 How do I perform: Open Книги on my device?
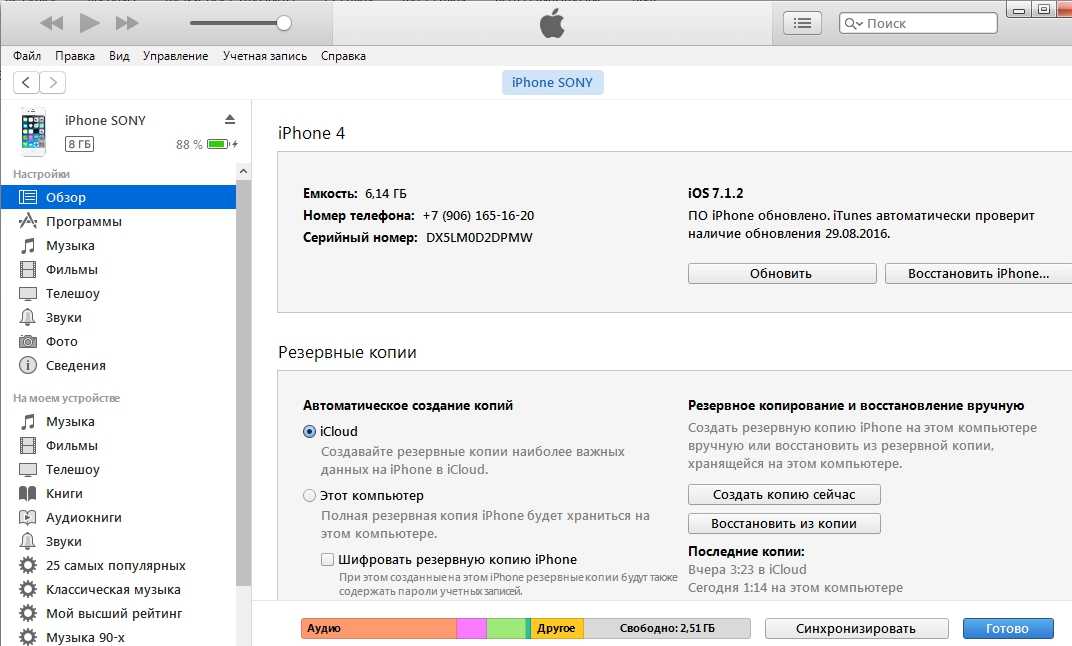64,494
